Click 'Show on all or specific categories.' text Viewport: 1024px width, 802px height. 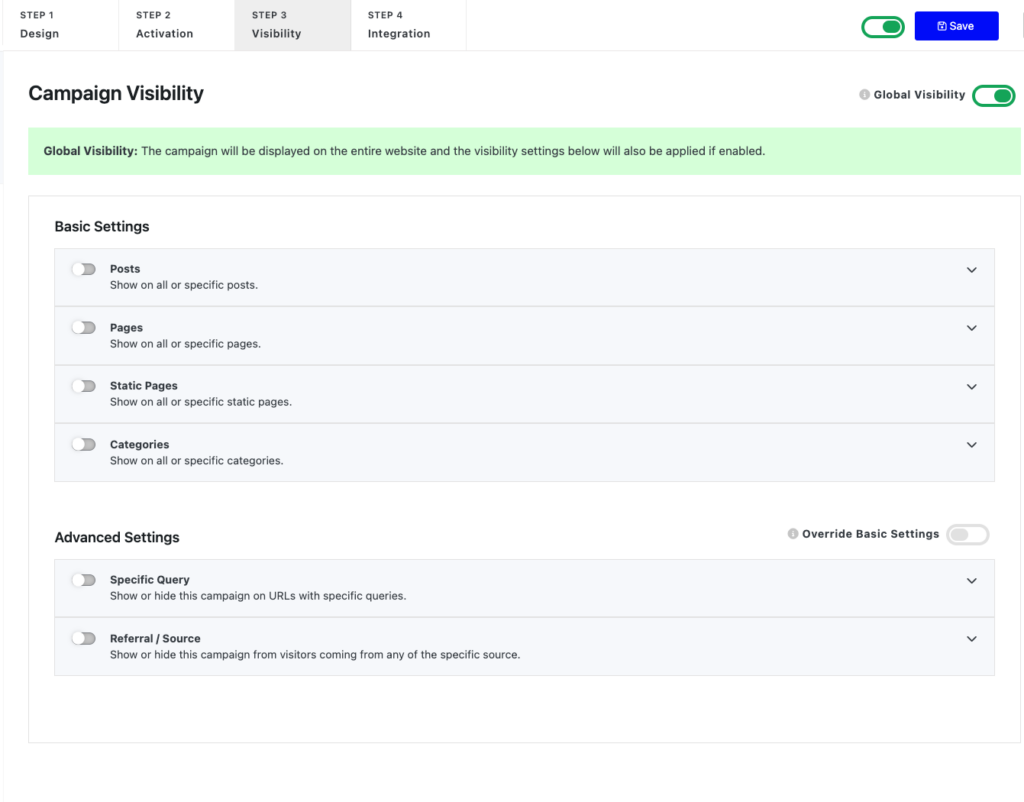coord(197,461)
